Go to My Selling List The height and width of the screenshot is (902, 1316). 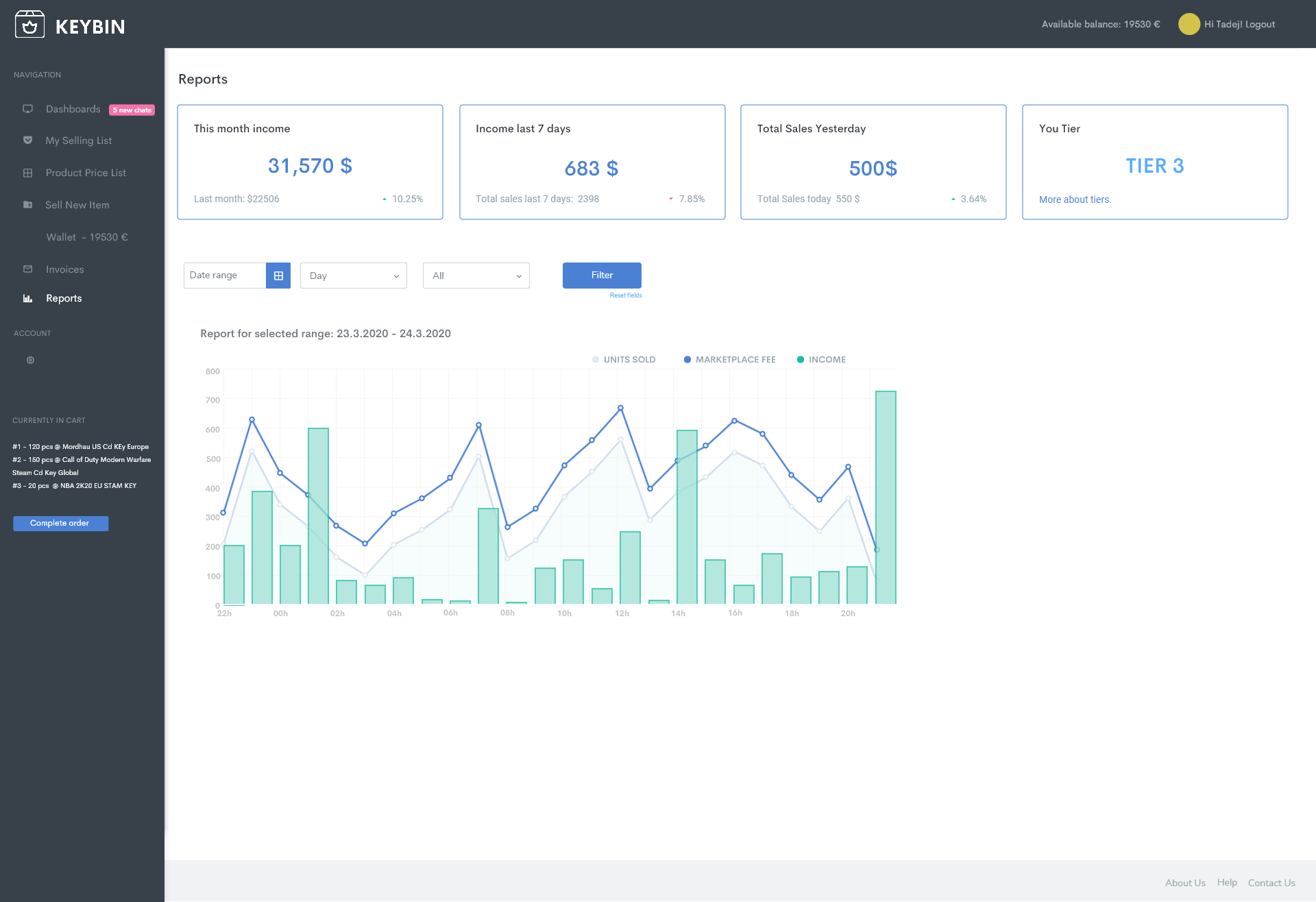[x=79, y=141]
